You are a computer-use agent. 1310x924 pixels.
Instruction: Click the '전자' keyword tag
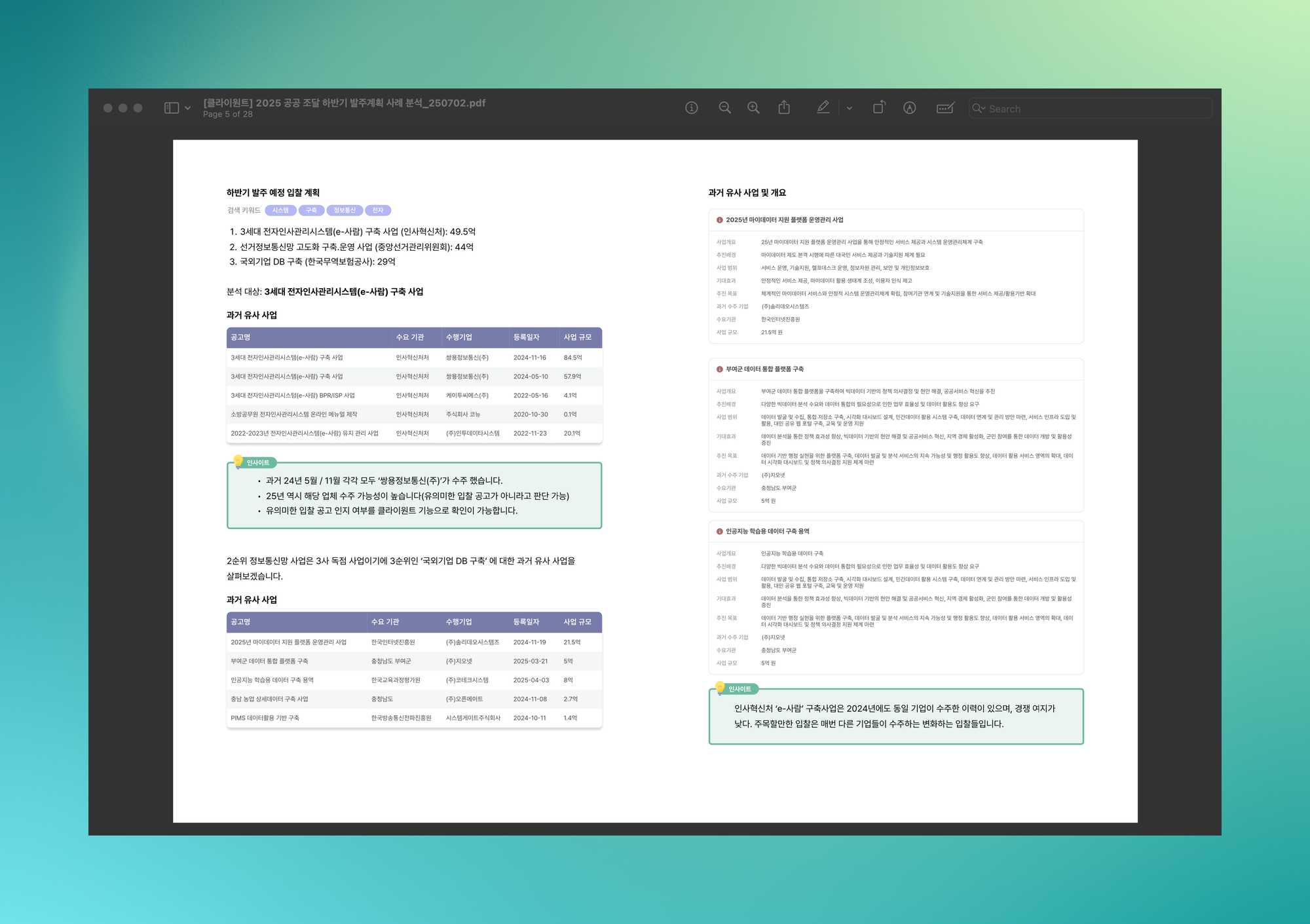coord(378,210)
